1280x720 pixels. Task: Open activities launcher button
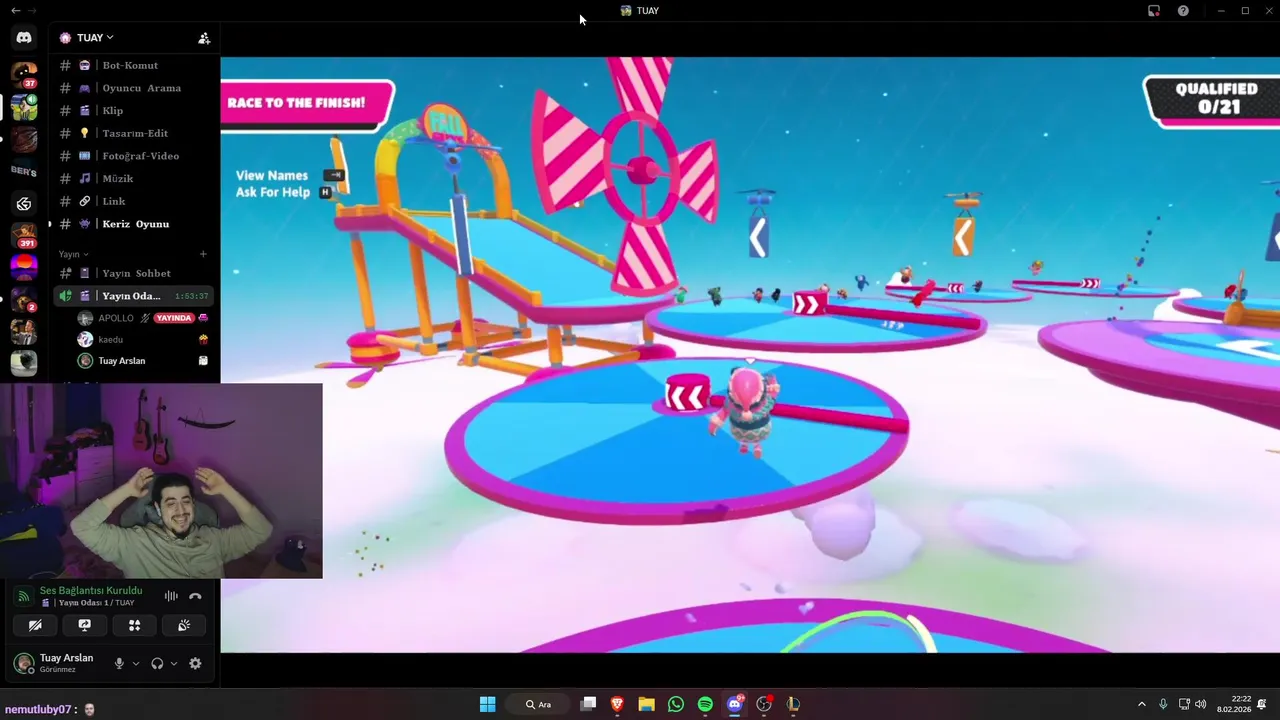point(135,625)
